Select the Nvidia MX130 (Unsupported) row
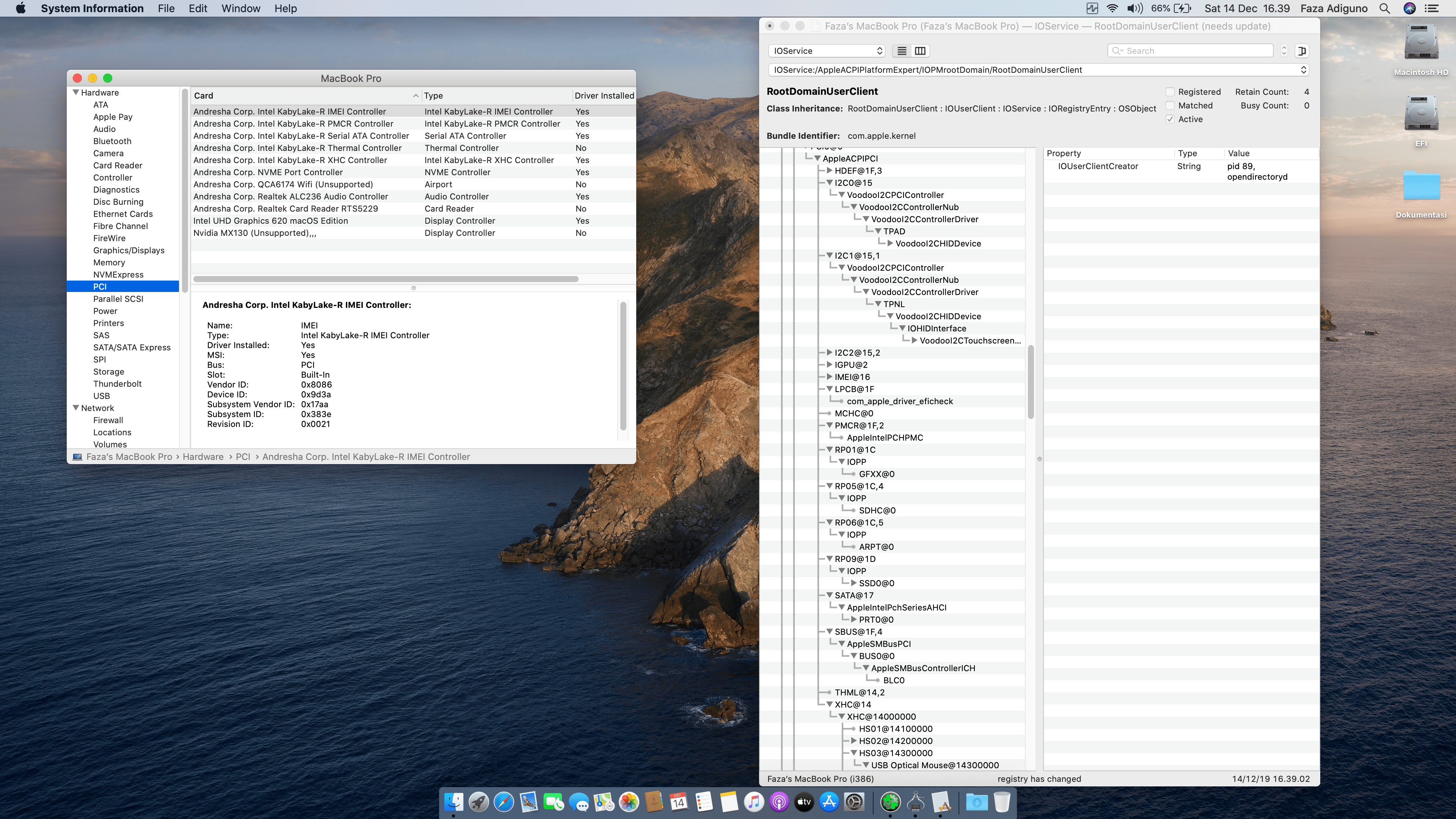 click(x=254, y=233)
